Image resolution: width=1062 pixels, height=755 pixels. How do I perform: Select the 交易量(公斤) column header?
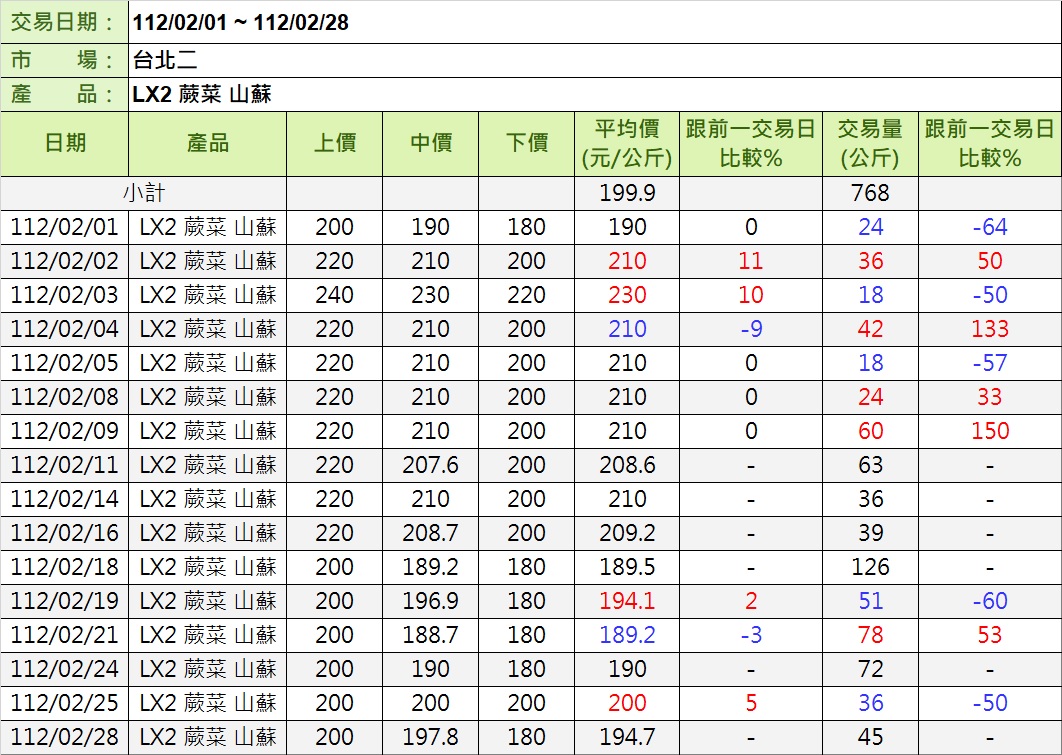coord(869,143)
